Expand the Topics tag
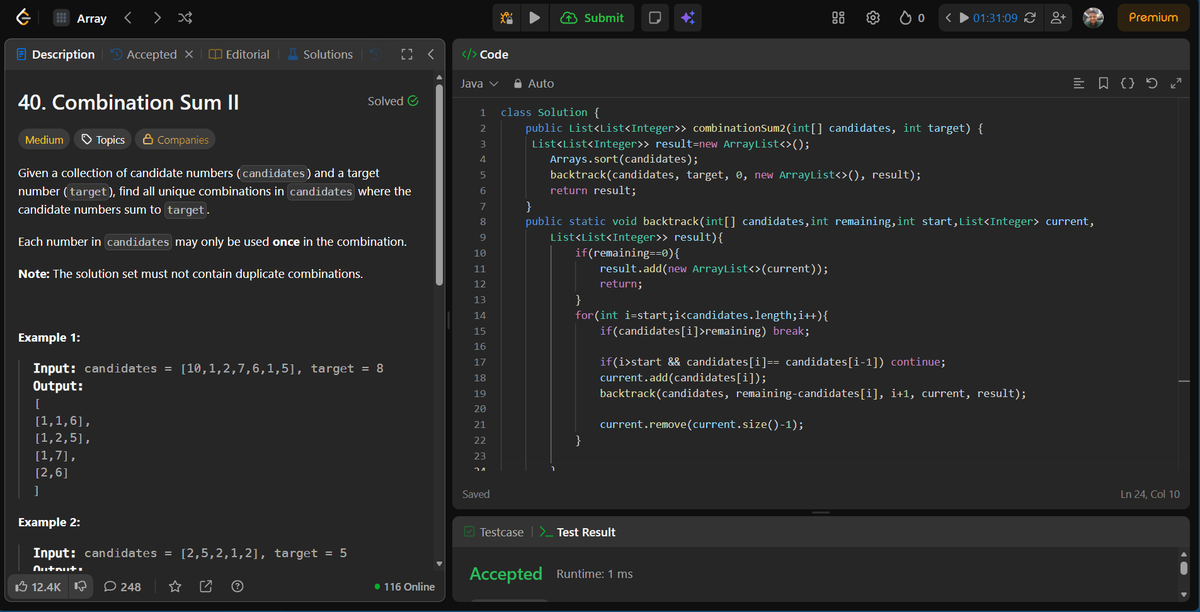The image size is (1200, 612). tap(103, 140)
